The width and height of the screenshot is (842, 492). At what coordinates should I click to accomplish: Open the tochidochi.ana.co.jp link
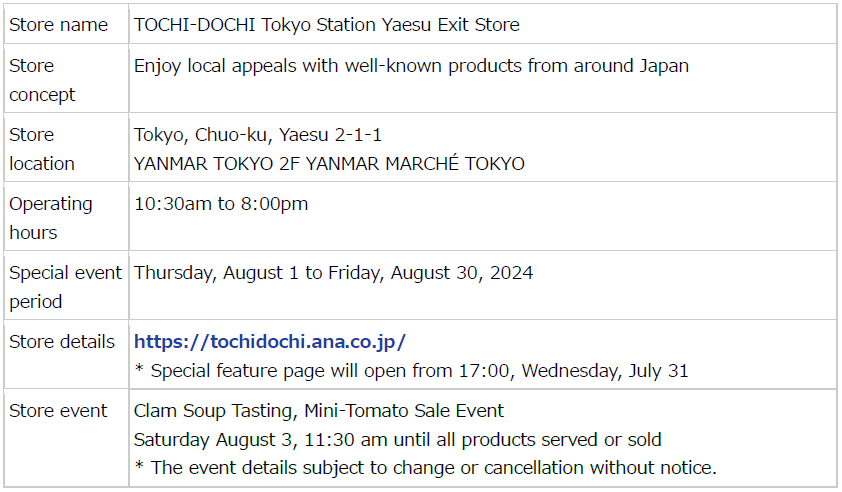click(270, 342)
